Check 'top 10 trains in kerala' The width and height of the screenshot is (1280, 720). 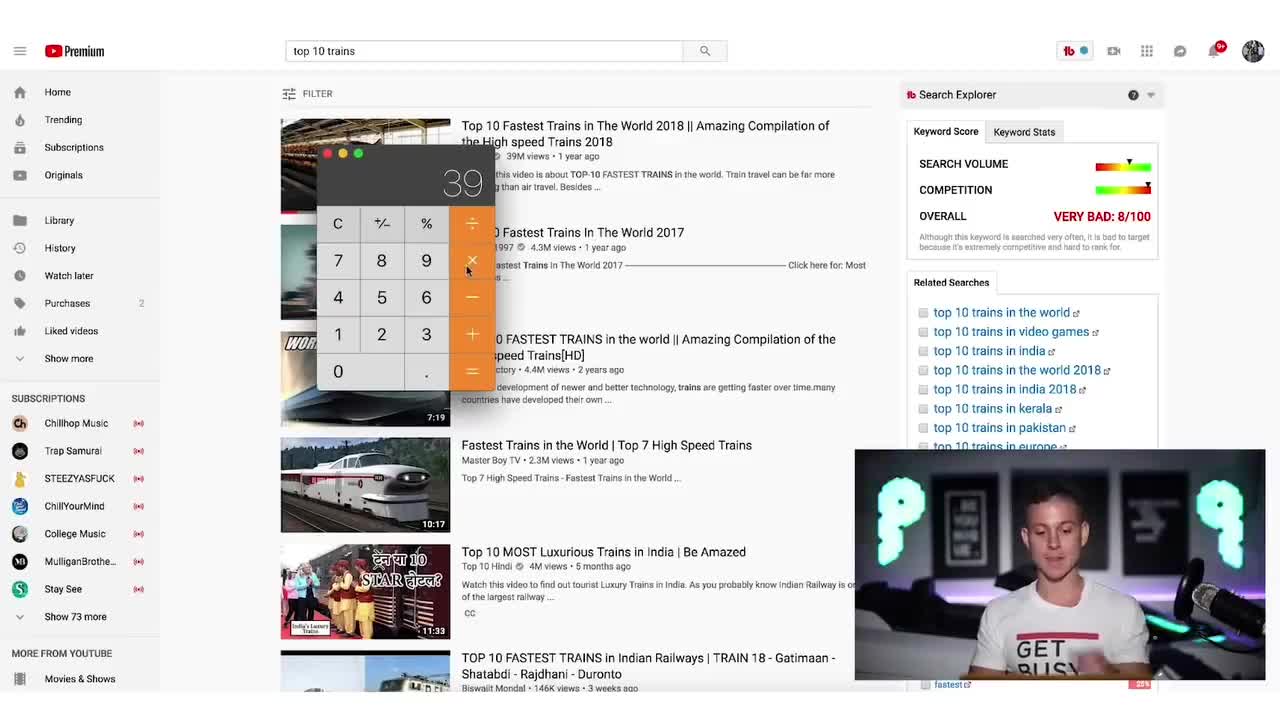point(923,409)
